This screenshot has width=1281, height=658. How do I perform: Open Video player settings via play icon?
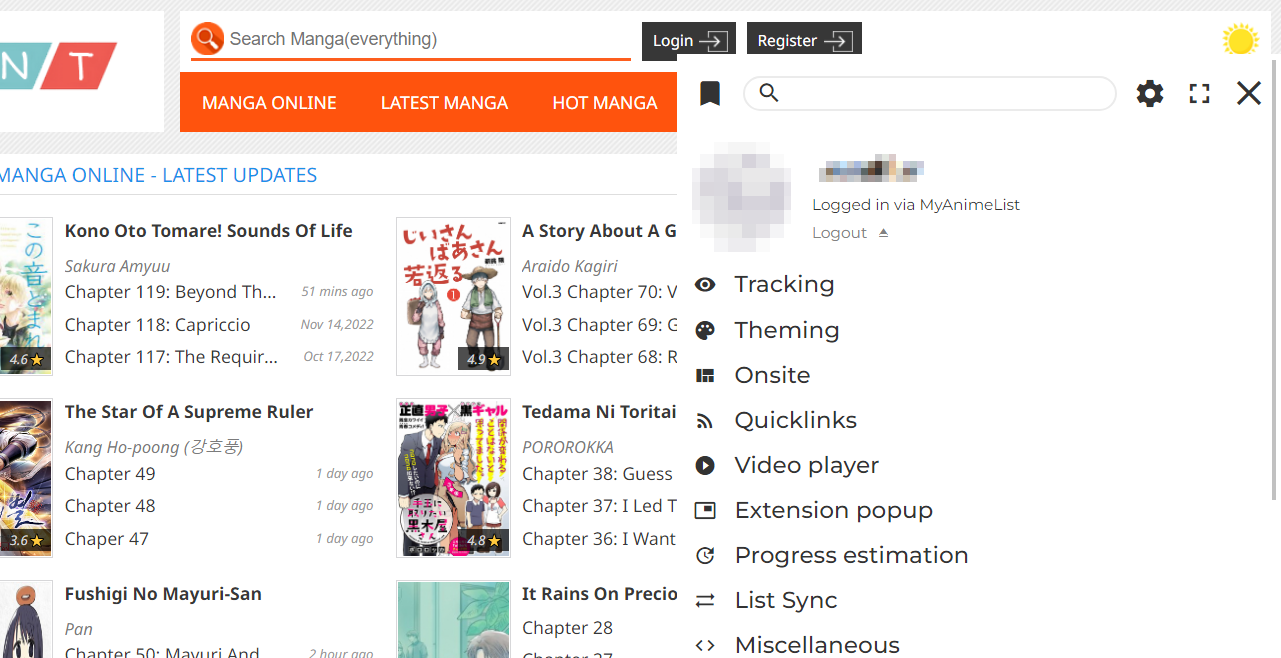tap(706, 465)
